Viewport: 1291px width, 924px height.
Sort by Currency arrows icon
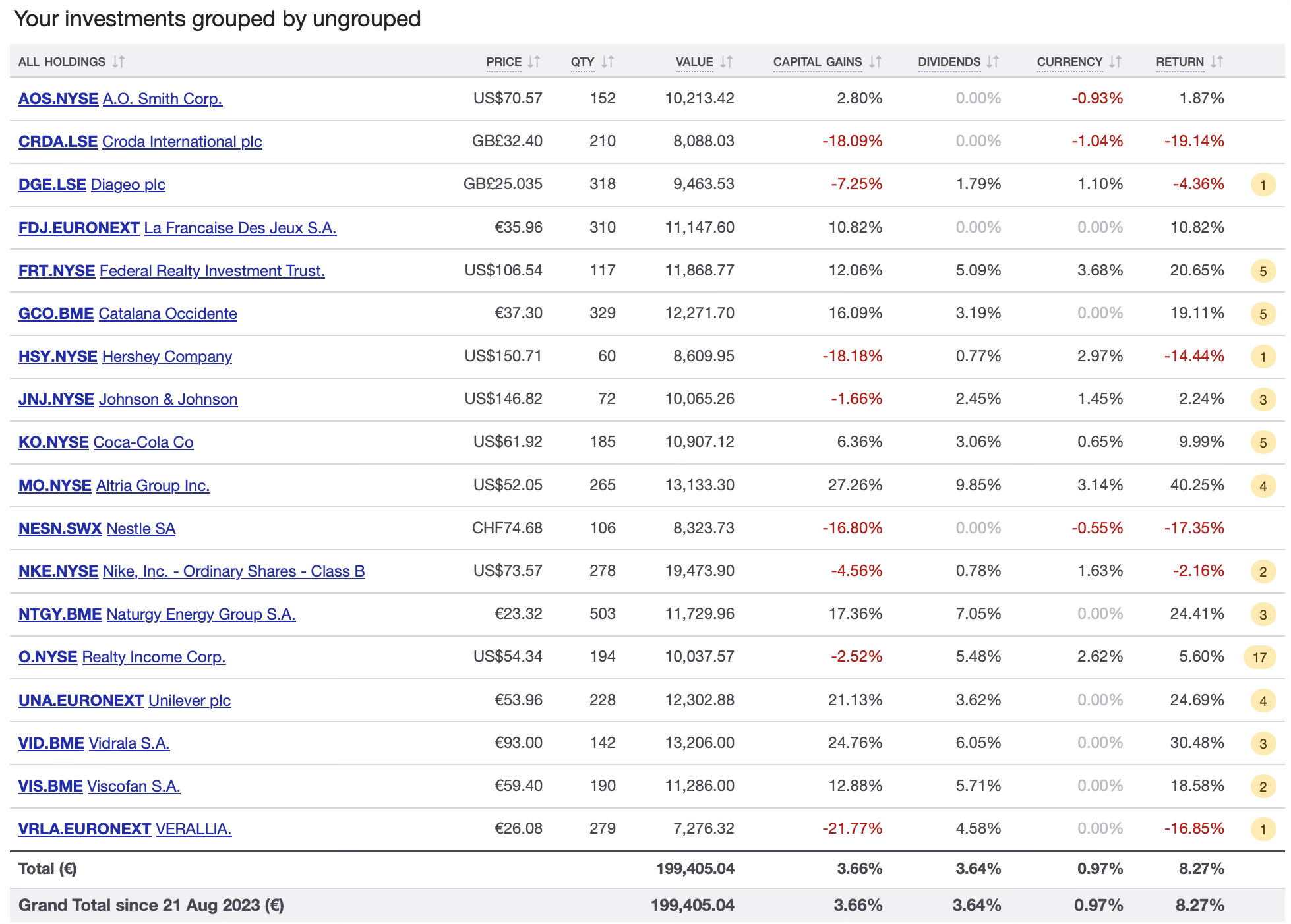(x=1115, y=61)
